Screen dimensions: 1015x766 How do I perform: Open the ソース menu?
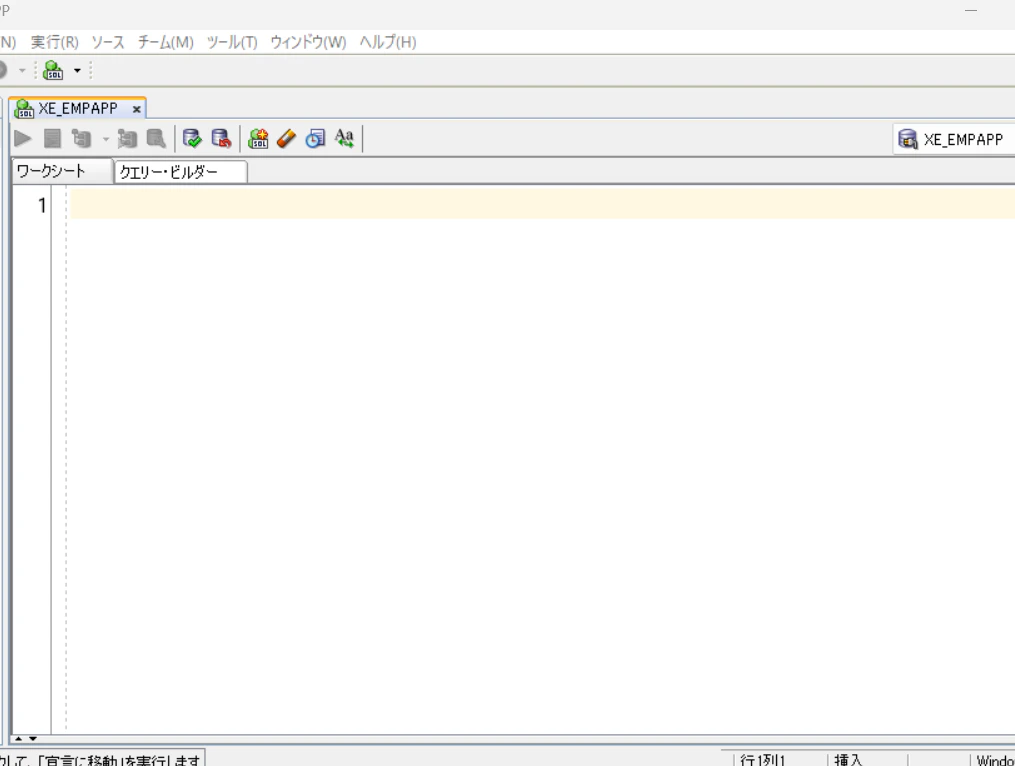[x=107, y=42]
